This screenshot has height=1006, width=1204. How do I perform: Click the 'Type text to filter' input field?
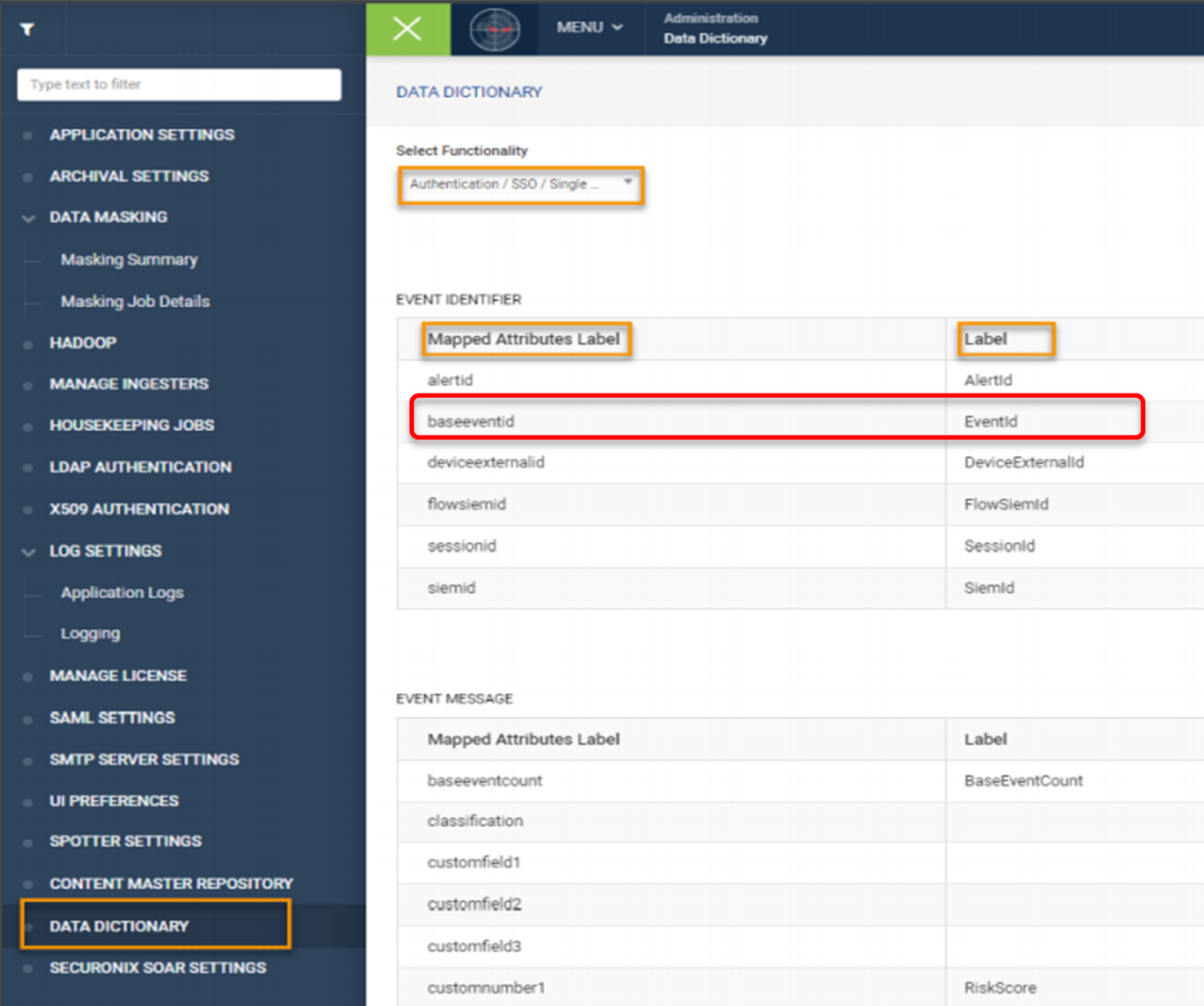(178, 85)
